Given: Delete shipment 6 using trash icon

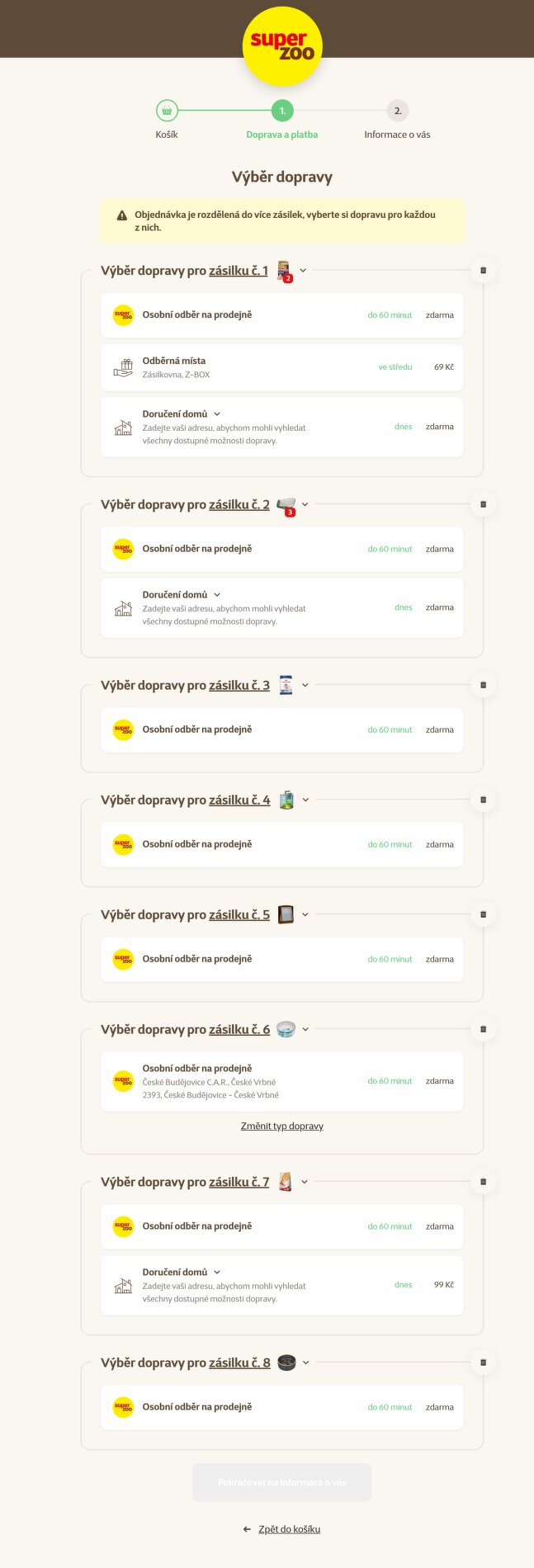Looking at the screenshot, I should (x=483, y=1029).
